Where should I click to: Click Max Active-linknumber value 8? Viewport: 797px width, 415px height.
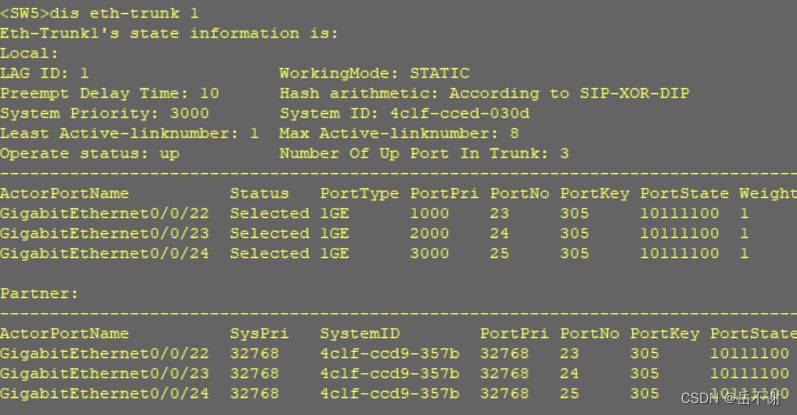click(514, 134)
